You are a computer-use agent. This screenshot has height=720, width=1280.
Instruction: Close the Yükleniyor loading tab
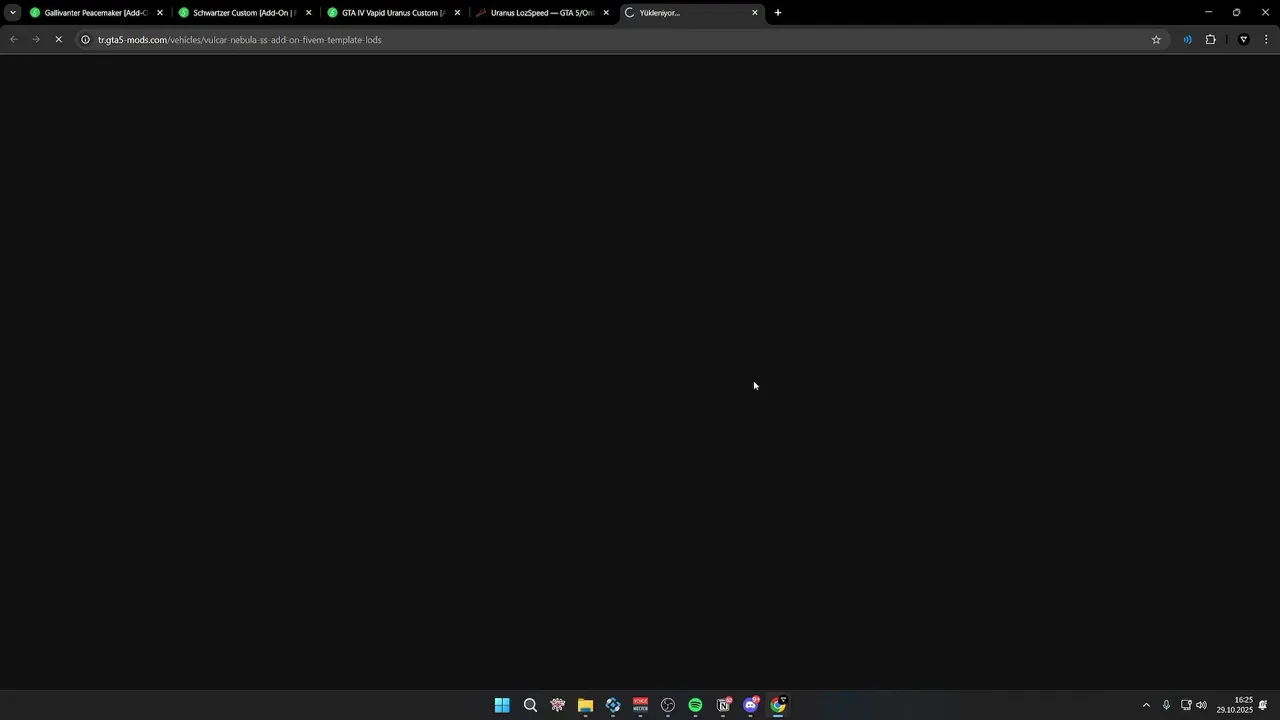(755, 13)
